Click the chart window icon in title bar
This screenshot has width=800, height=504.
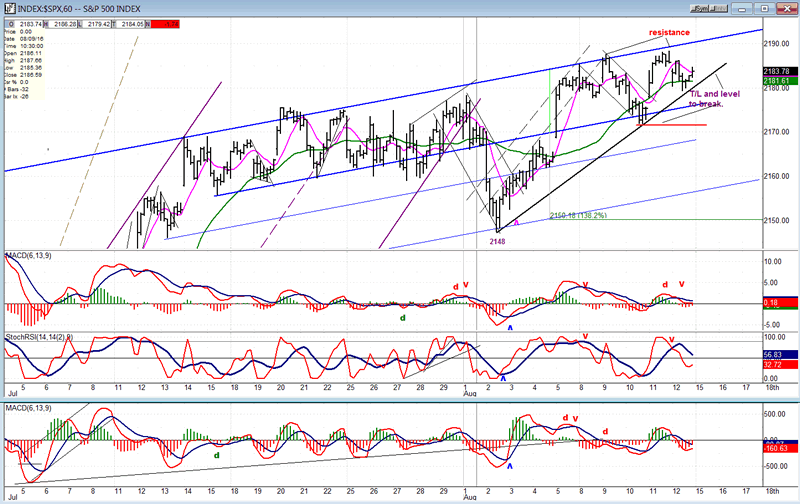8,7
